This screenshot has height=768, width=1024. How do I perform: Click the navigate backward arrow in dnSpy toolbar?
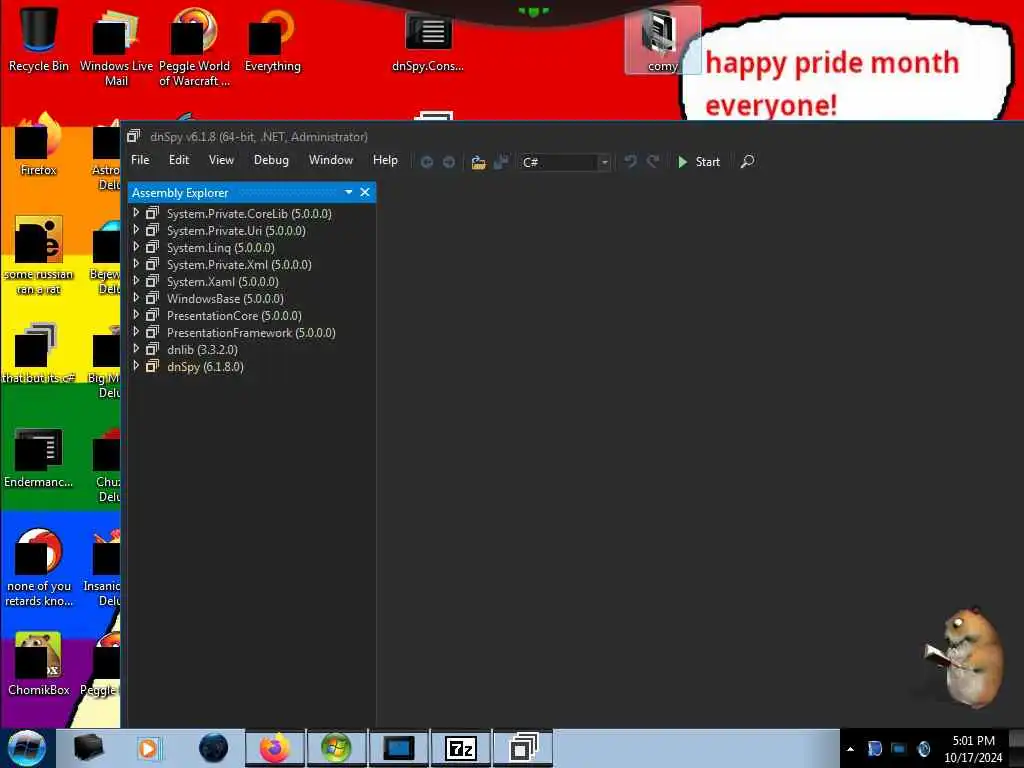pos(426,162)
